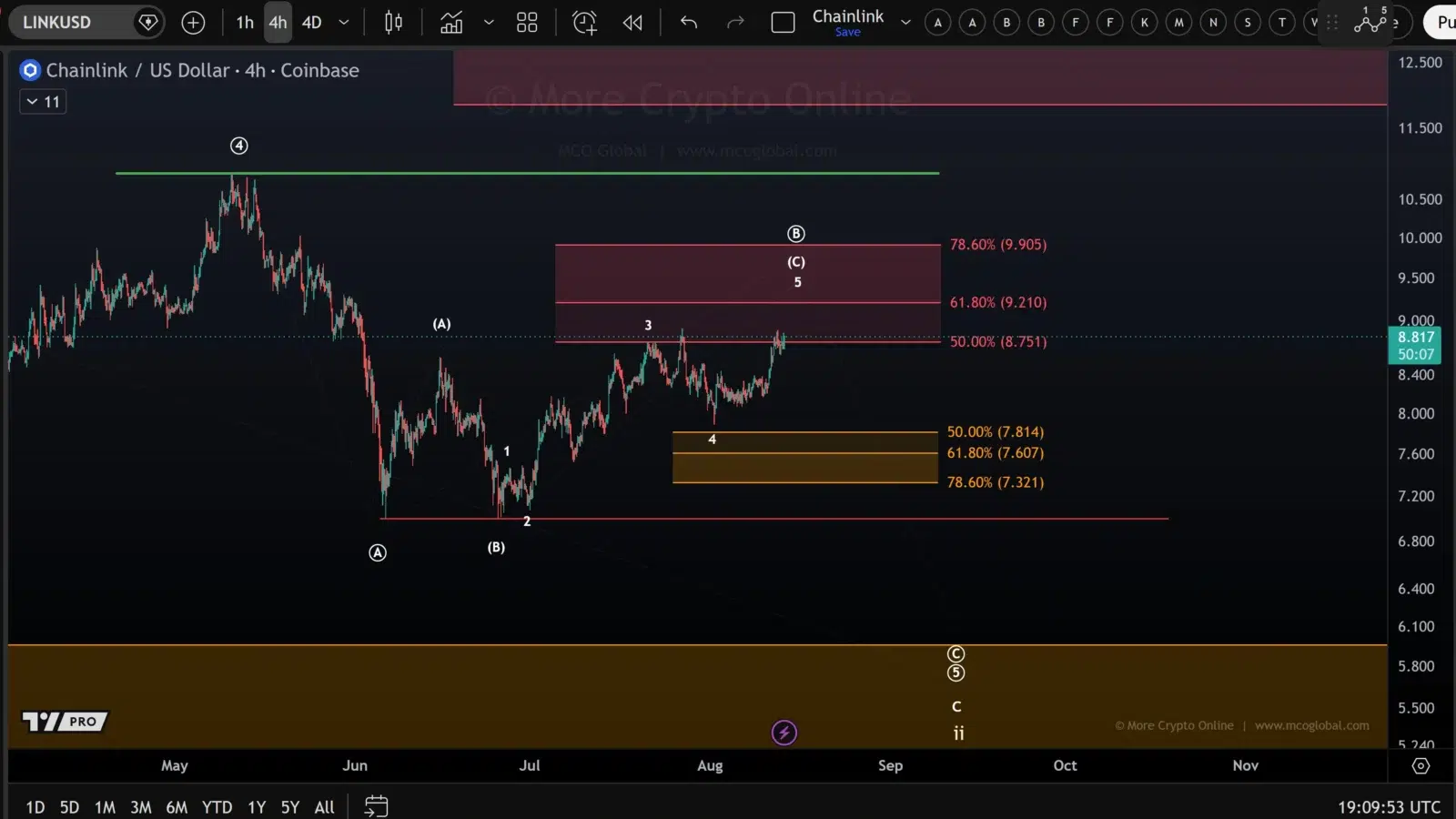Add a symbol with the plus circle icon
The image size is (1456, 819).
[193, 22]
